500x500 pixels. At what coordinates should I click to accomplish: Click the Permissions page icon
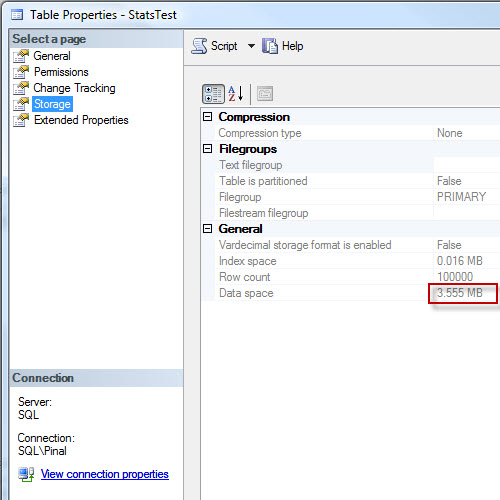[x=21, y=72]
